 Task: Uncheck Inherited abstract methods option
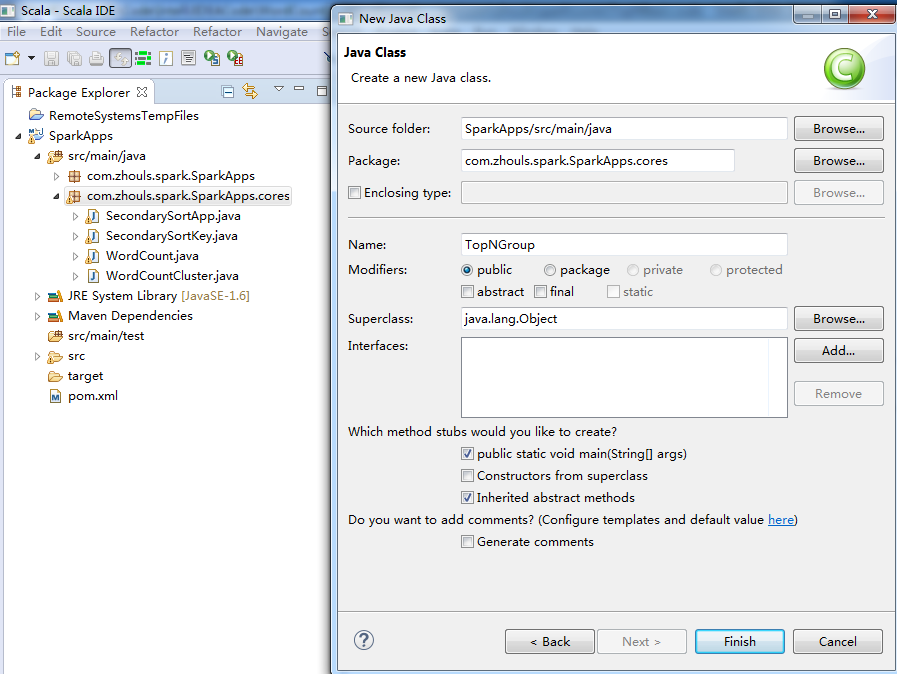point(467,498)
